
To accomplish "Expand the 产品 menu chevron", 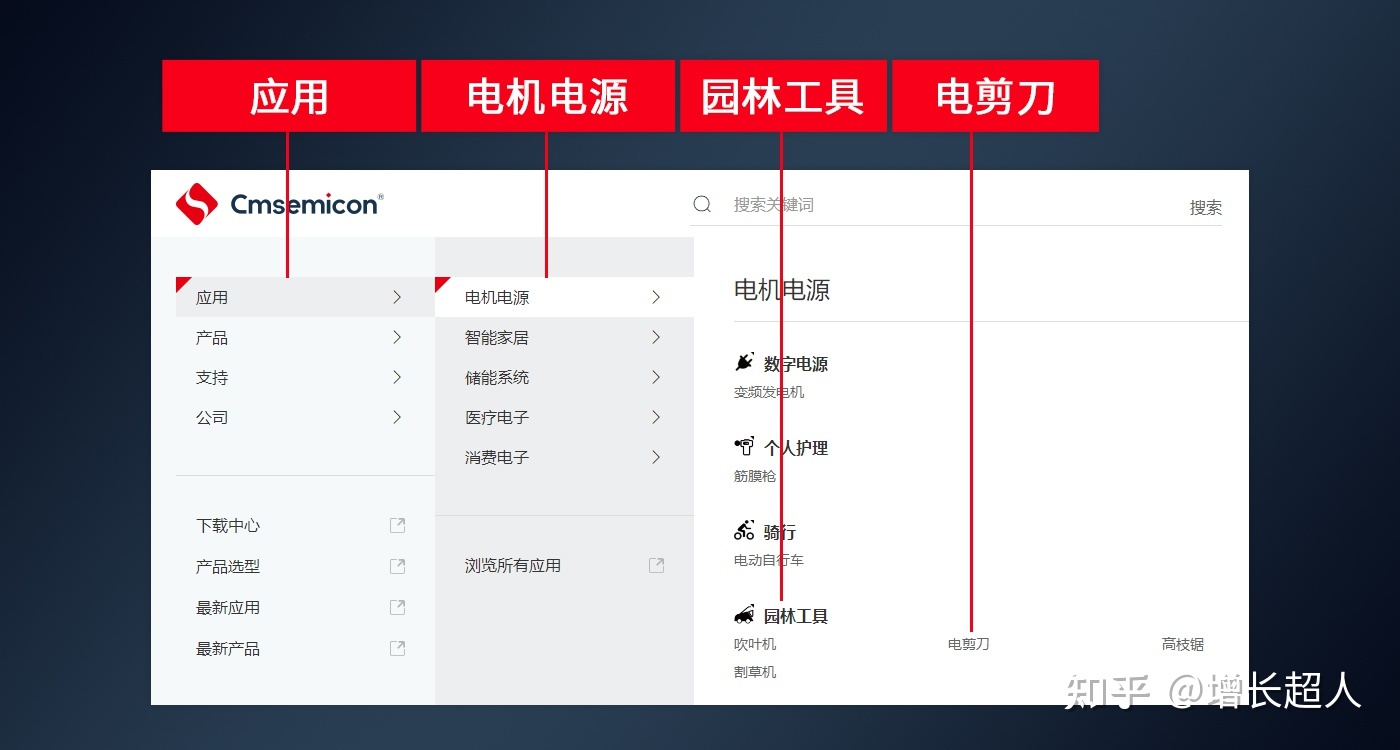I will tap(397, 337).
